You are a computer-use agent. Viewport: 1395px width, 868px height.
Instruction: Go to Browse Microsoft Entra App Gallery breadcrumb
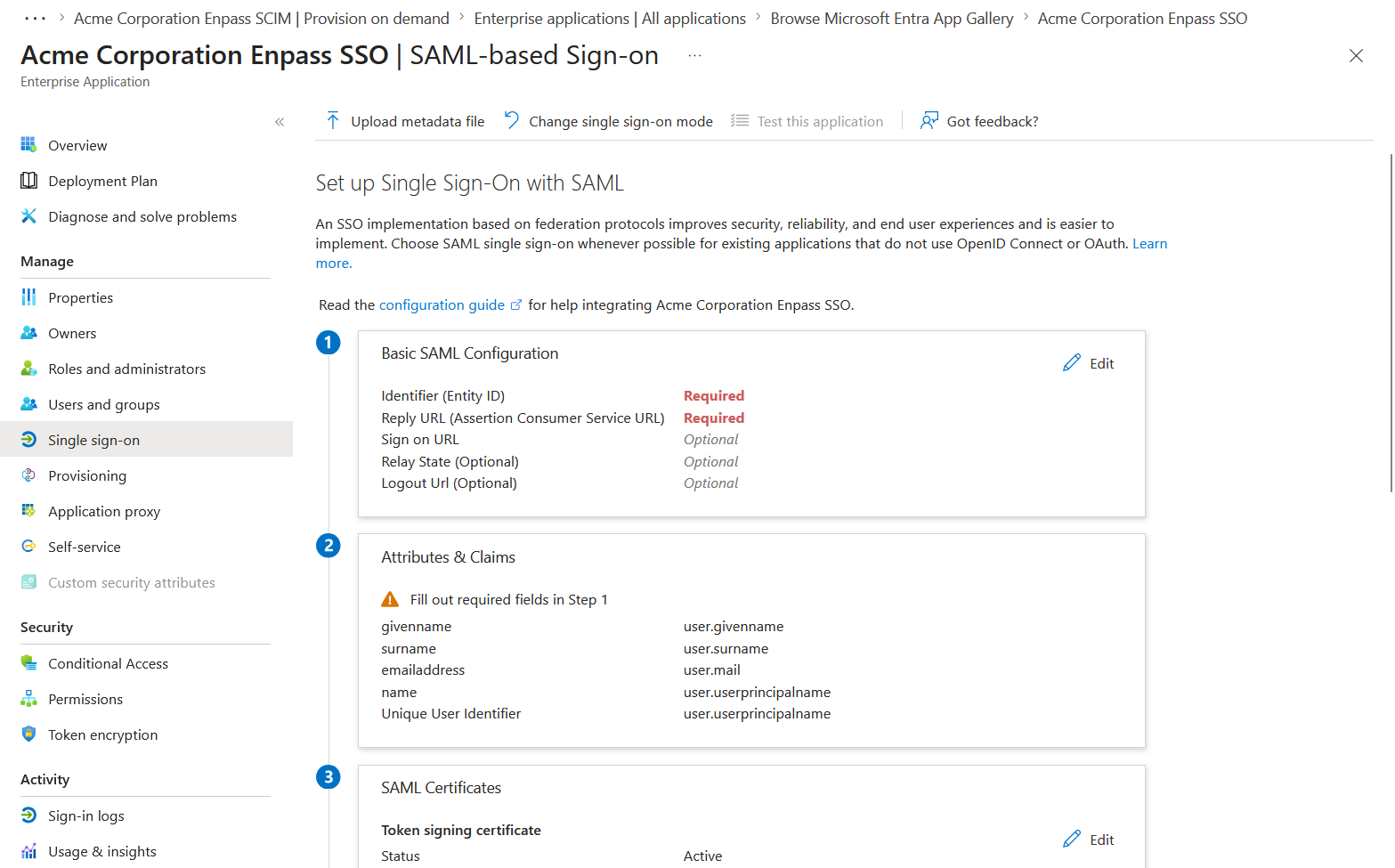(892, 19)
